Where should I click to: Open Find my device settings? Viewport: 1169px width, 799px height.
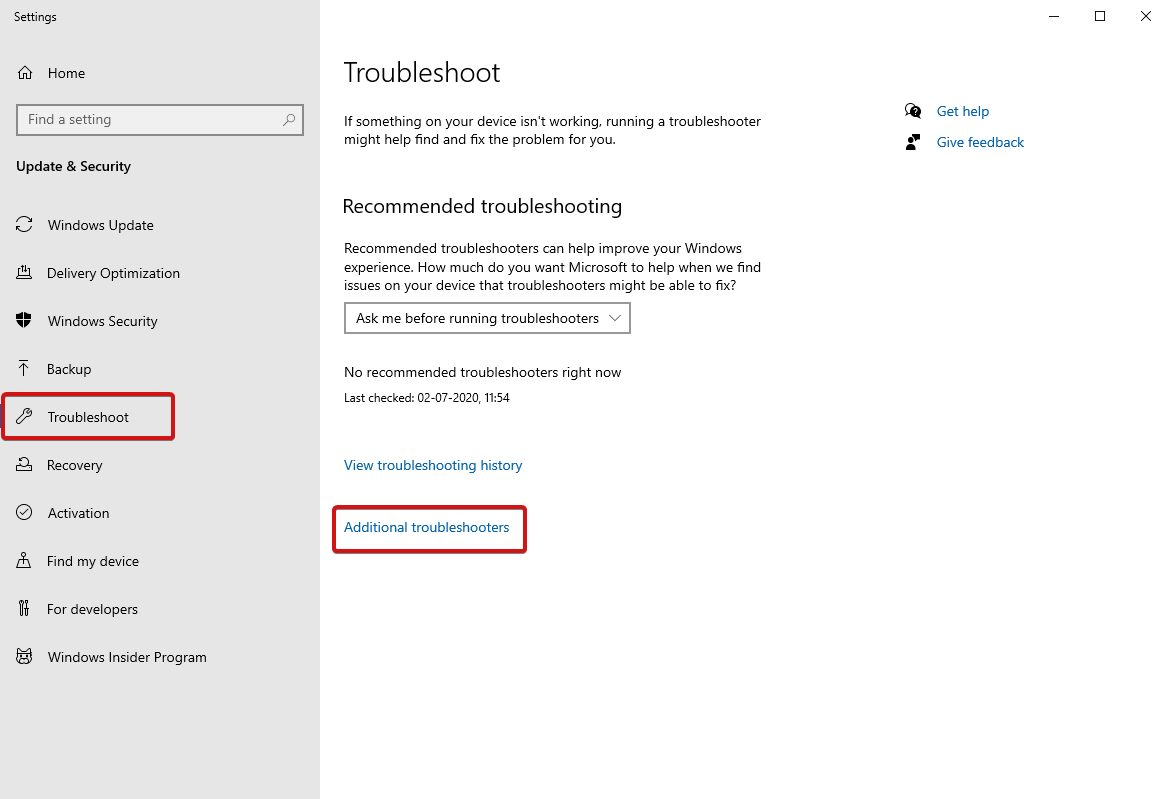92,561
